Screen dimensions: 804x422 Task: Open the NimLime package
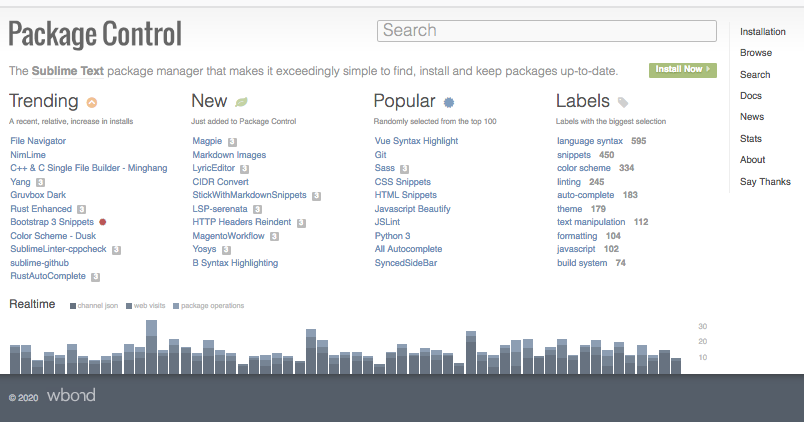(28, 155)
